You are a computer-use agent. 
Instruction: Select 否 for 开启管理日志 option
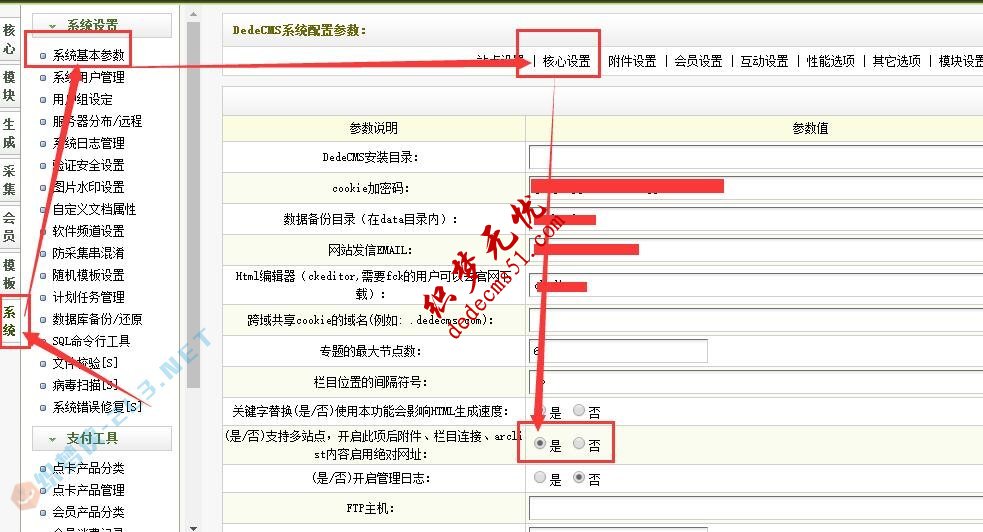click(579, 477)
